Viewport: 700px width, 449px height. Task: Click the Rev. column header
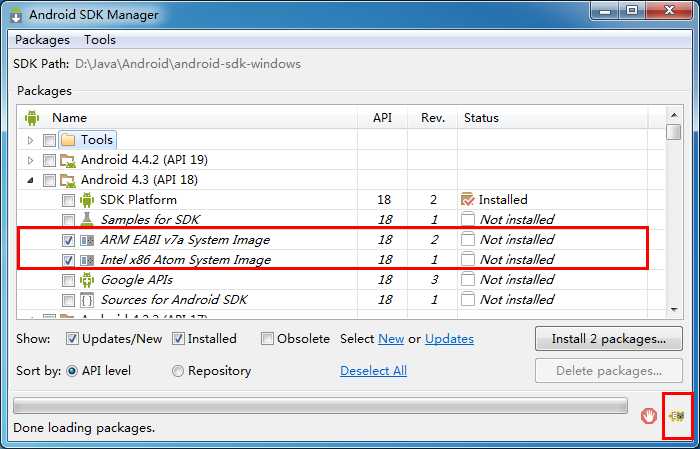[433, 118]
